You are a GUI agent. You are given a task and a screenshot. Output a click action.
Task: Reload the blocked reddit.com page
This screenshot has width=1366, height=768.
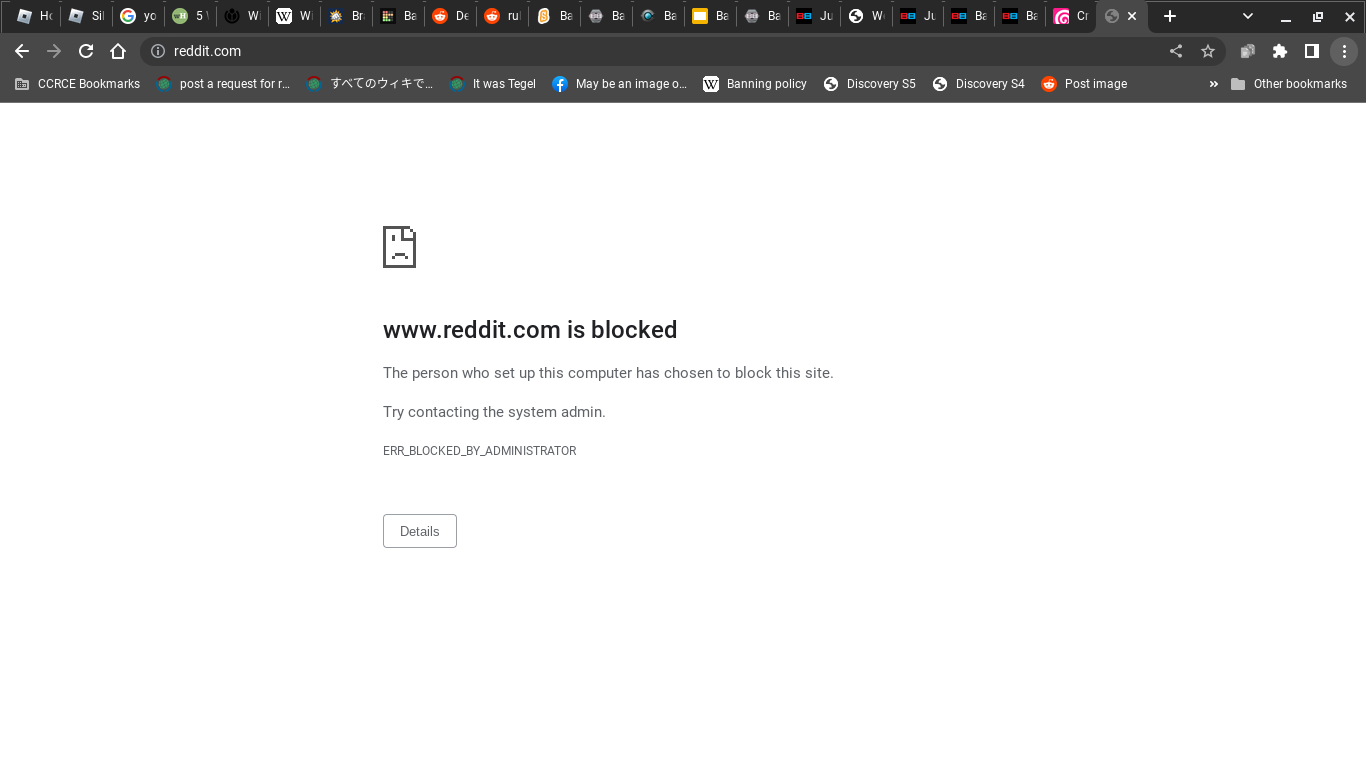(86, 51)
